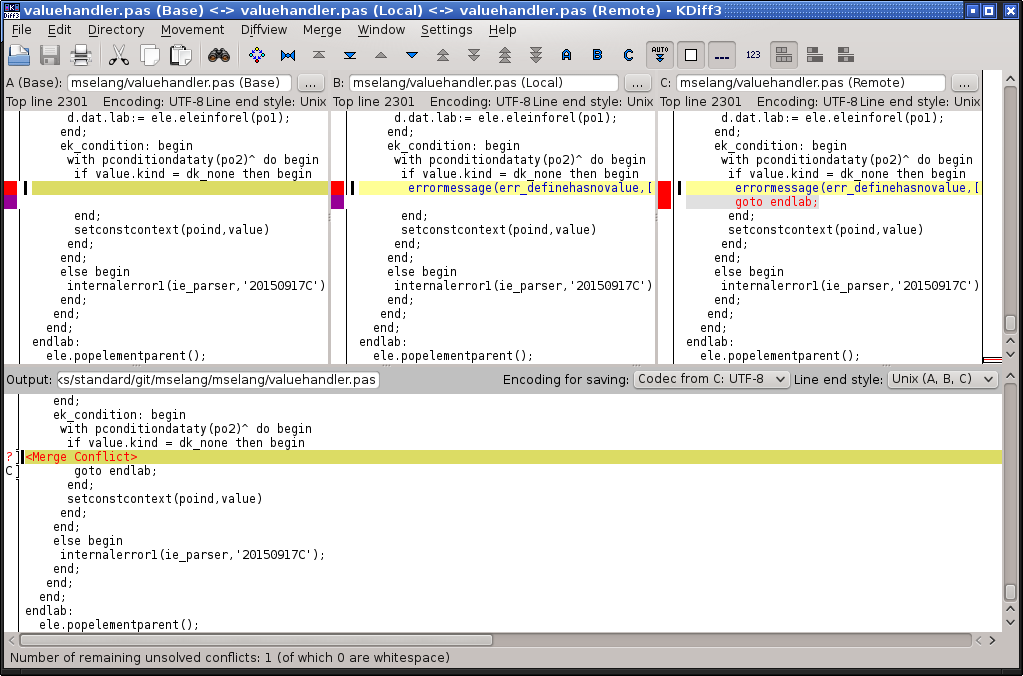Open the Merge menu
The image size is (1023, 676).
pyautogui.click(x=322, y=30)
